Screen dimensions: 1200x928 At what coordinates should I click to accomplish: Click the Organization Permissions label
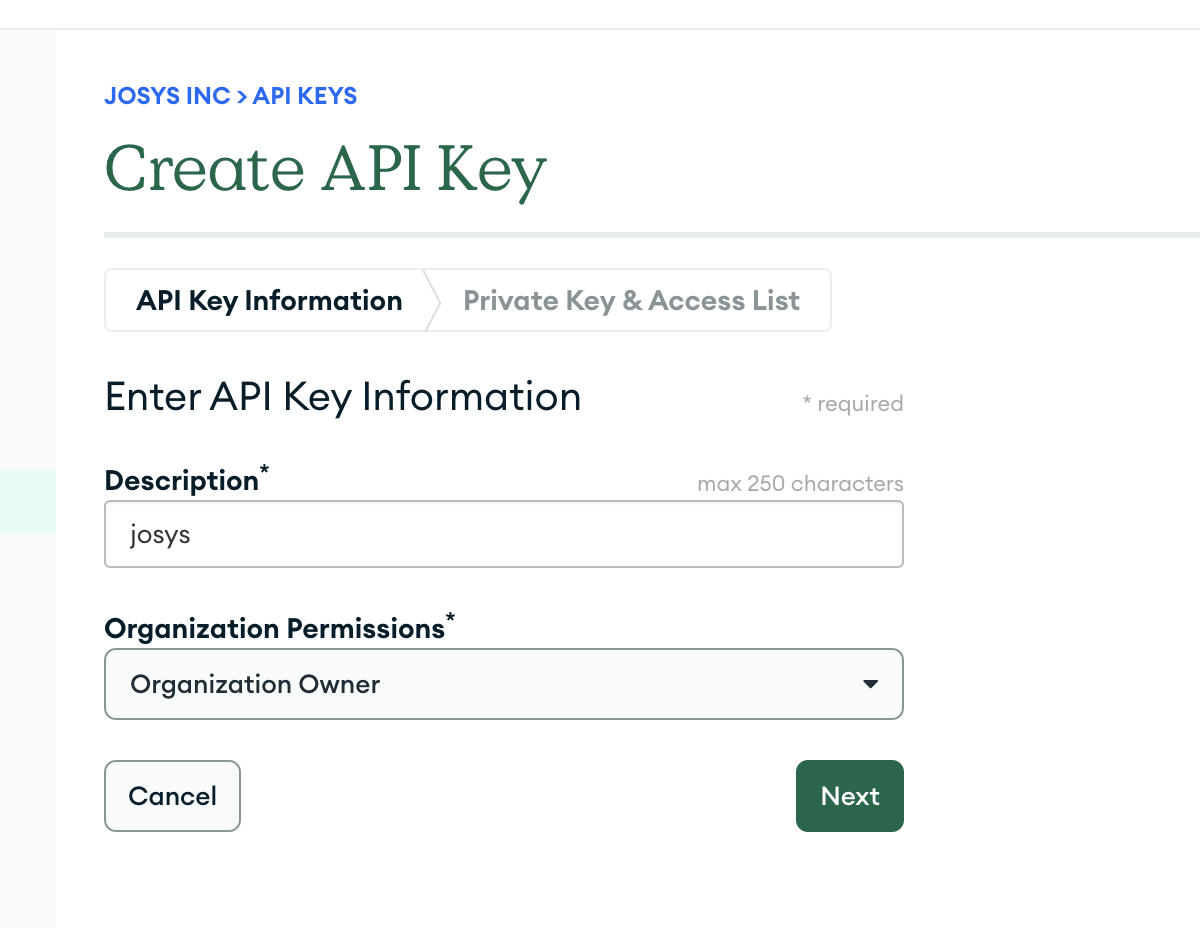(274, 629)
